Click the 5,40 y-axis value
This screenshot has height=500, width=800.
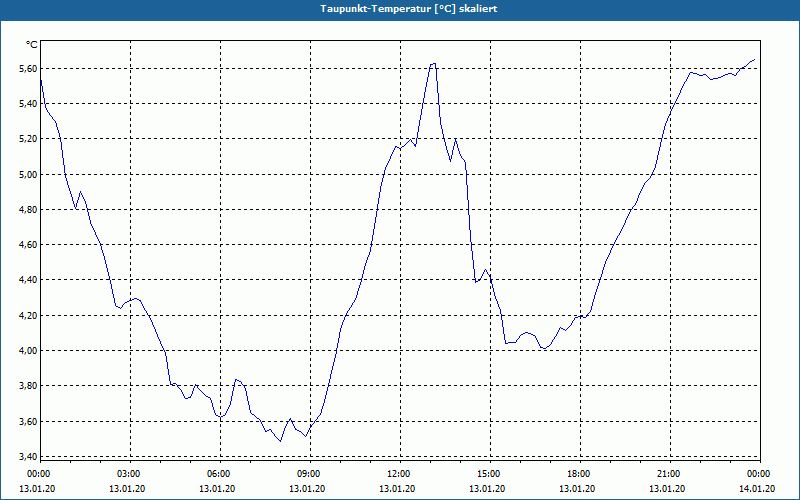pos(29,104)
